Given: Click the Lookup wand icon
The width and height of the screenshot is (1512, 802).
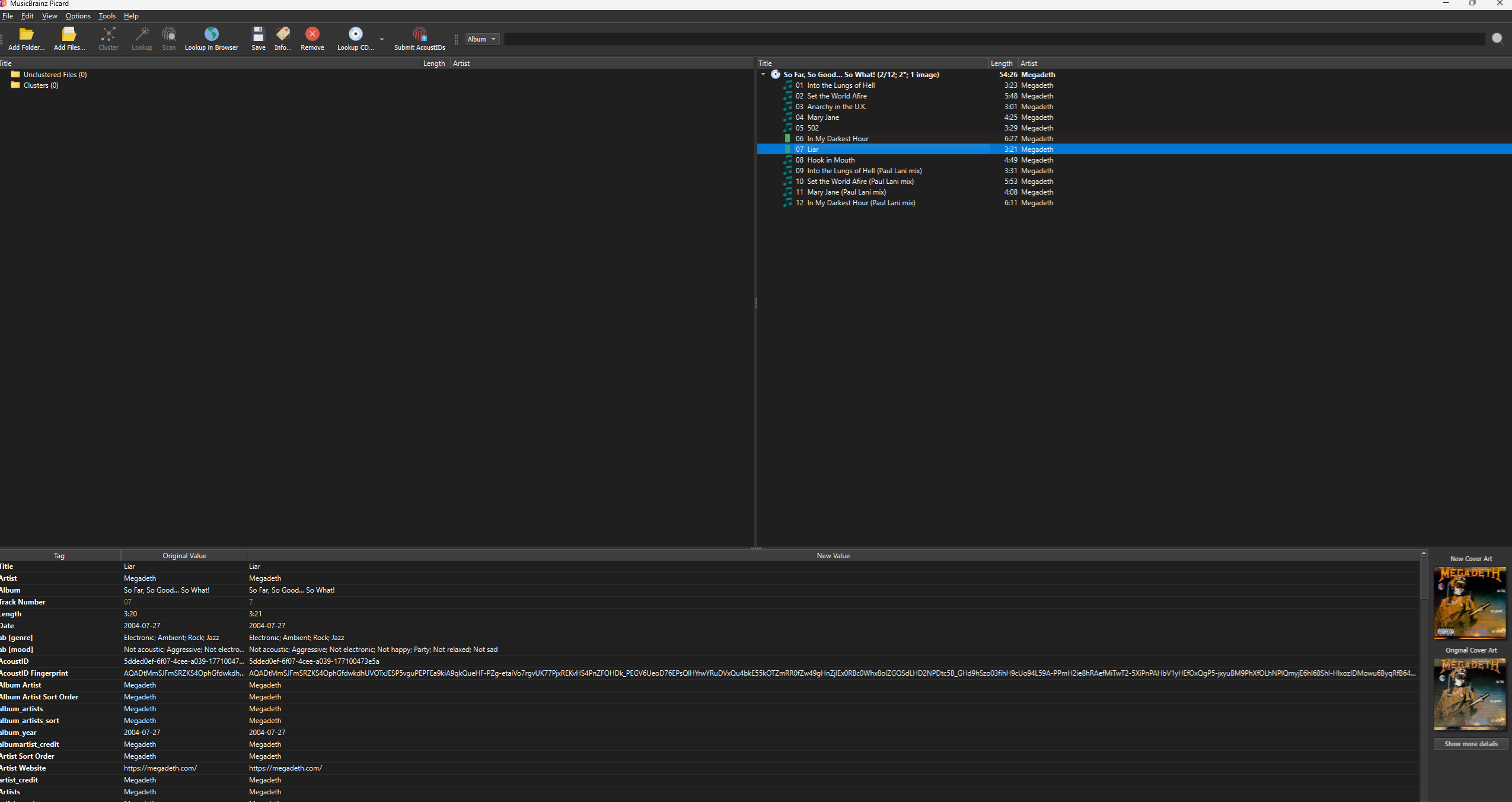Looking at the screenshot, I should 142,34.
